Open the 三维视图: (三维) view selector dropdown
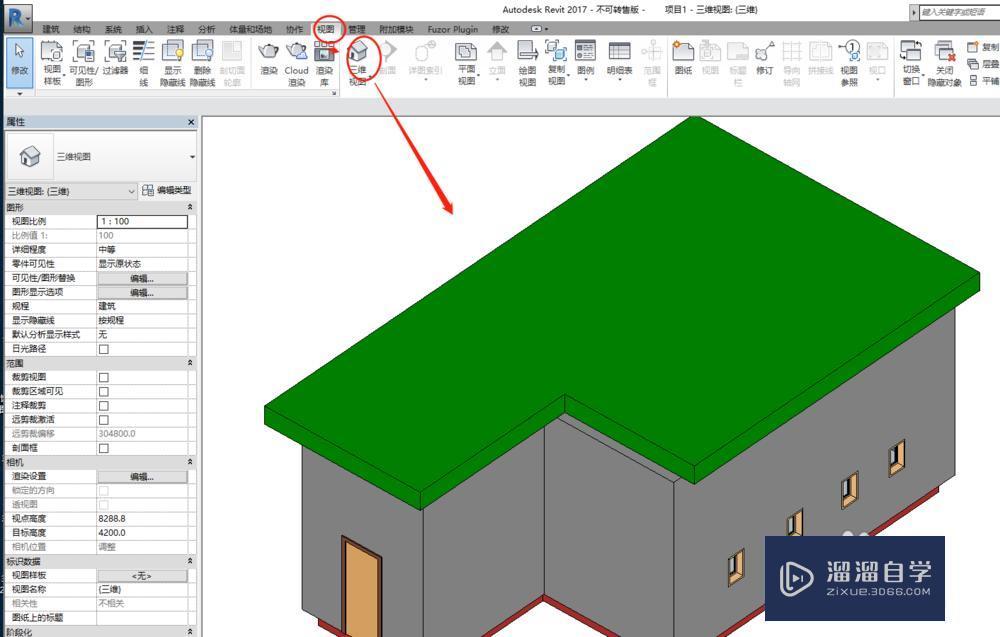This screenshot has height=637, width=1000. click(x=70, y=190)
